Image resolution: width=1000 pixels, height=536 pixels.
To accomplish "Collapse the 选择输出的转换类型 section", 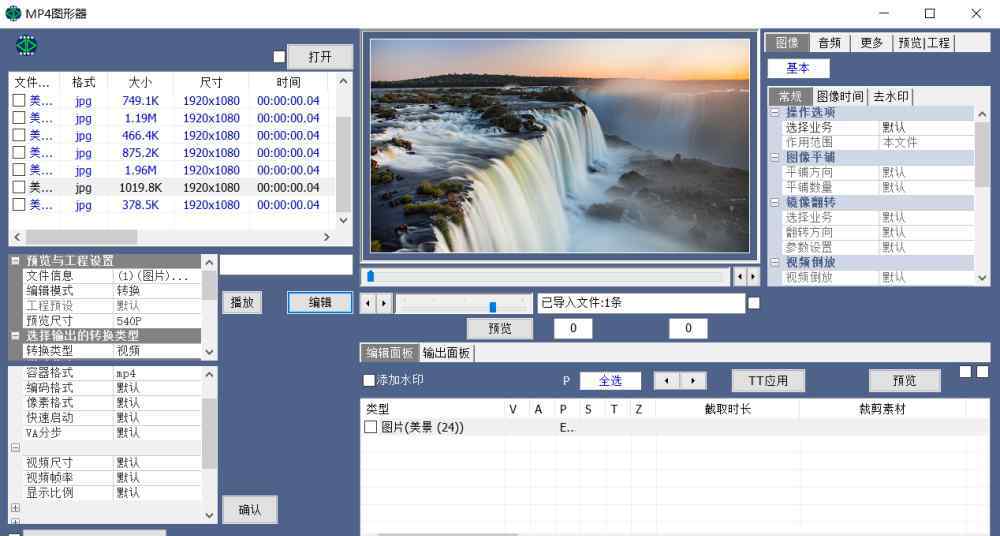I will click(15, 335).
